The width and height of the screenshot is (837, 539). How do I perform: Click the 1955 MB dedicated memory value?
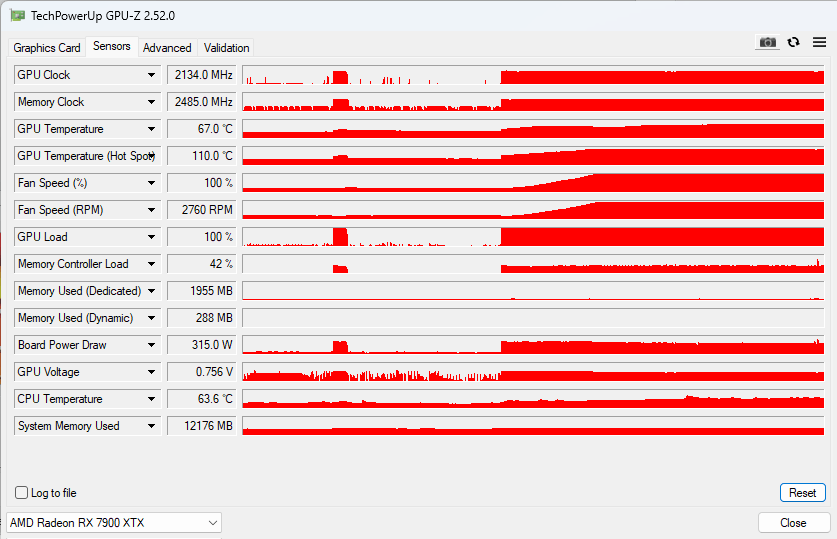point(202,291)
